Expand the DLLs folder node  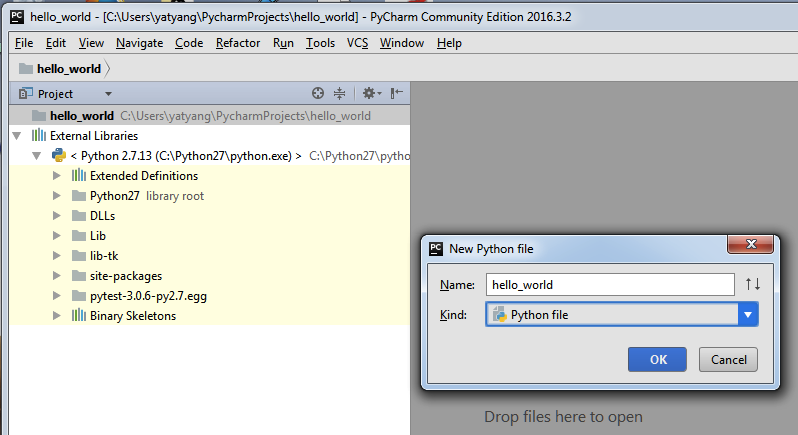pos(56,215)
